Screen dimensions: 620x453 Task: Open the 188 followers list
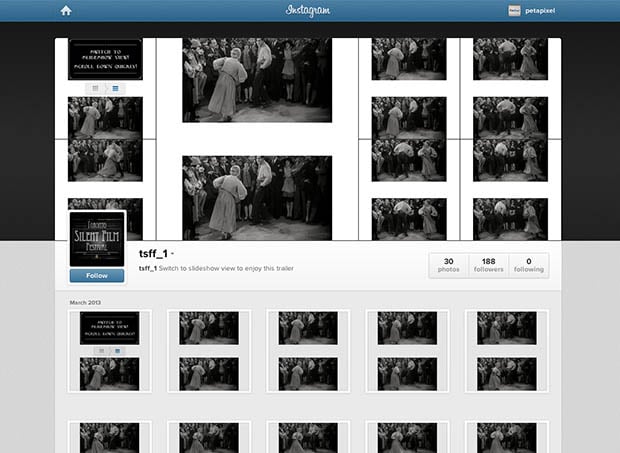489,265
